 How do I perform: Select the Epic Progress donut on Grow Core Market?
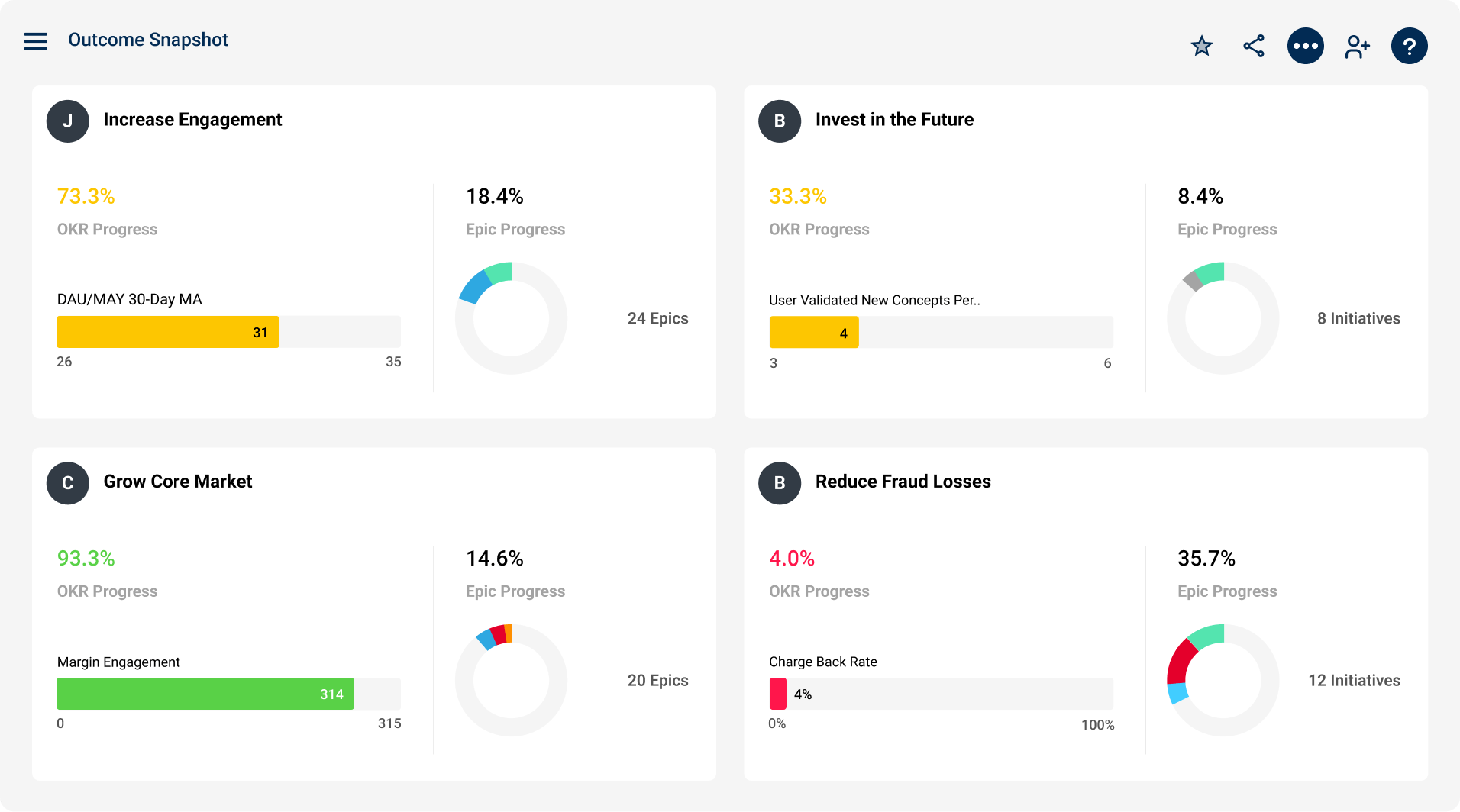(x=510, y=680)
